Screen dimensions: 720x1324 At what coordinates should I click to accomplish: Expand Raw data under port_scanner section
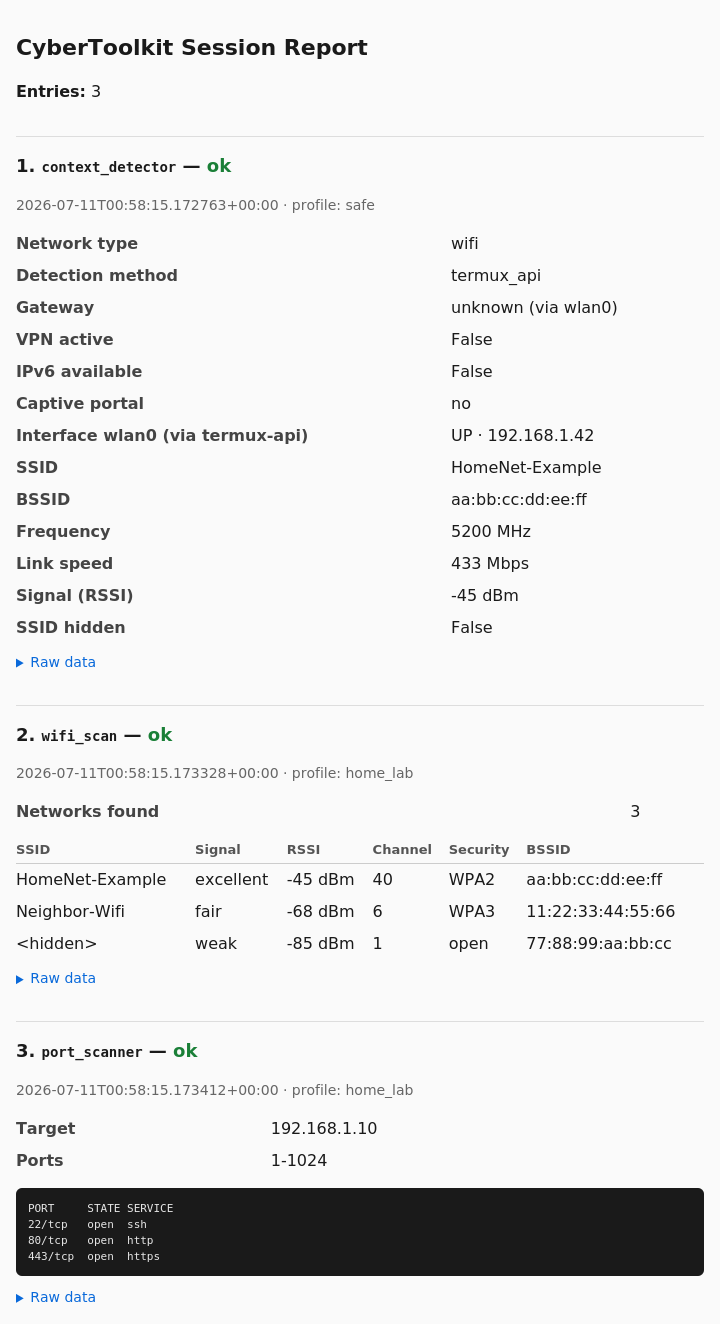point(56,1297)
